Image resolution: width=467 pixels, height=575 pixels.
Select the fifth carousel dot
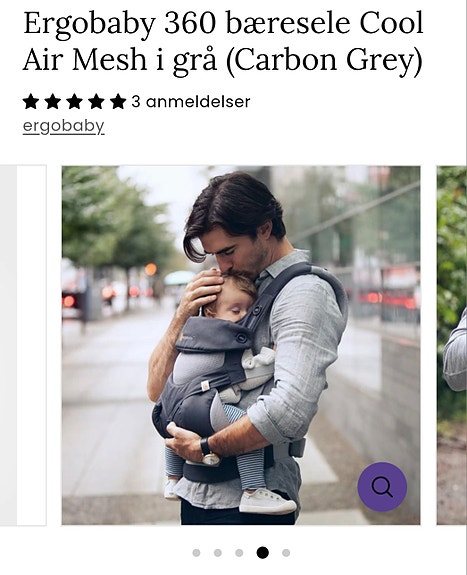[x=286, y=553]
